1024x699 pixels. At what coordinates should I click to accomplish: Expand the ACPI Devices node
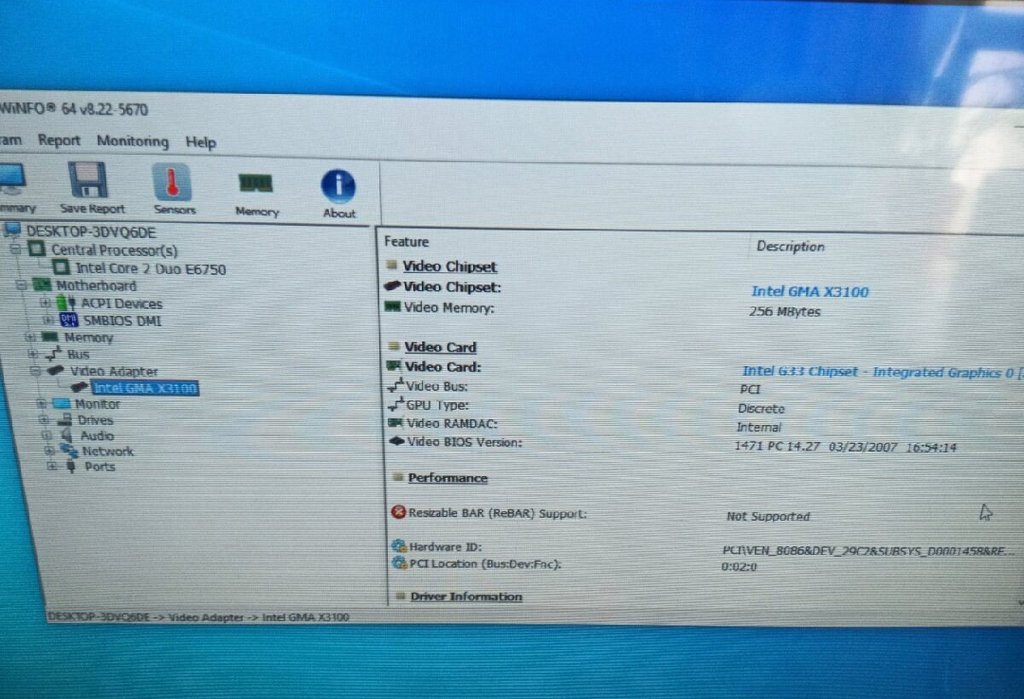45,302
